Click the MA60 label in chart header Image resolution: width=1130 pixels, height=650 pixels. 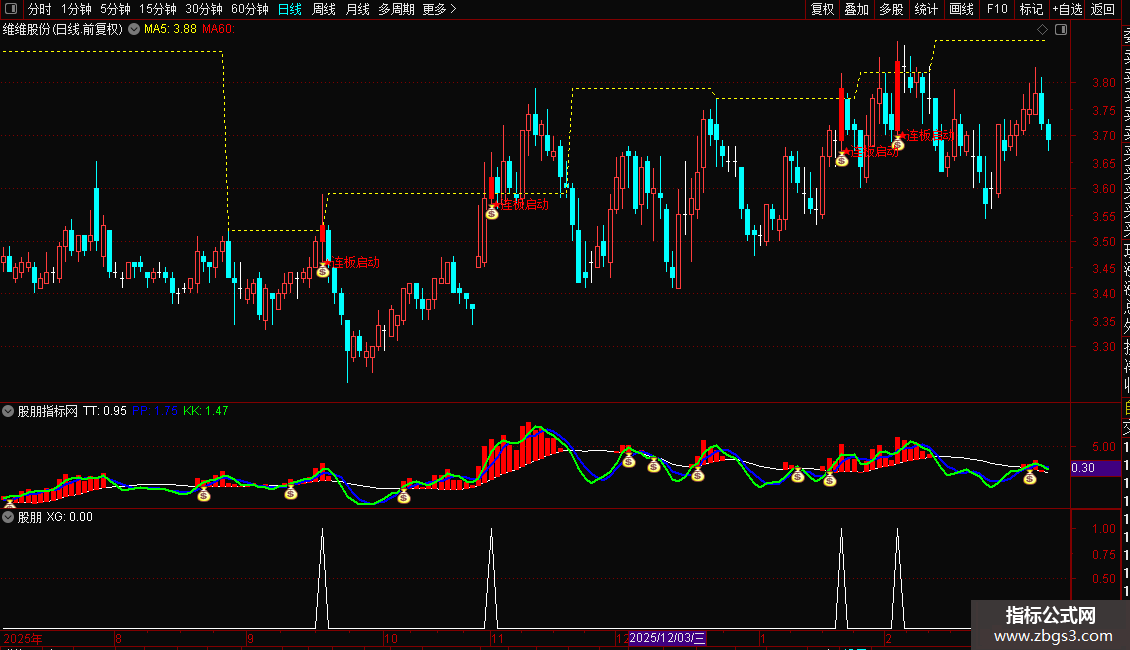click(x=218, y=29)
